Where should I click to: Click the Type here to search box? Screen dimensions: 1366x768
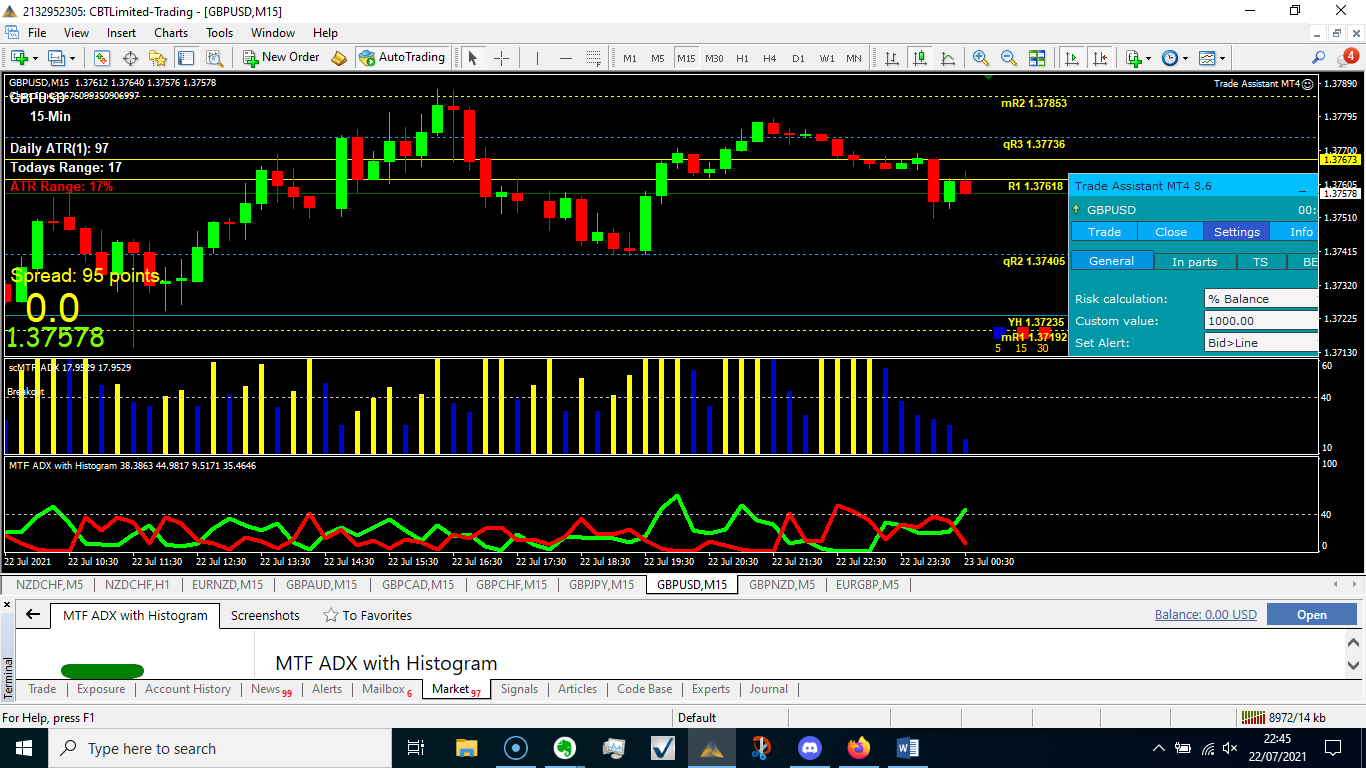219,748
